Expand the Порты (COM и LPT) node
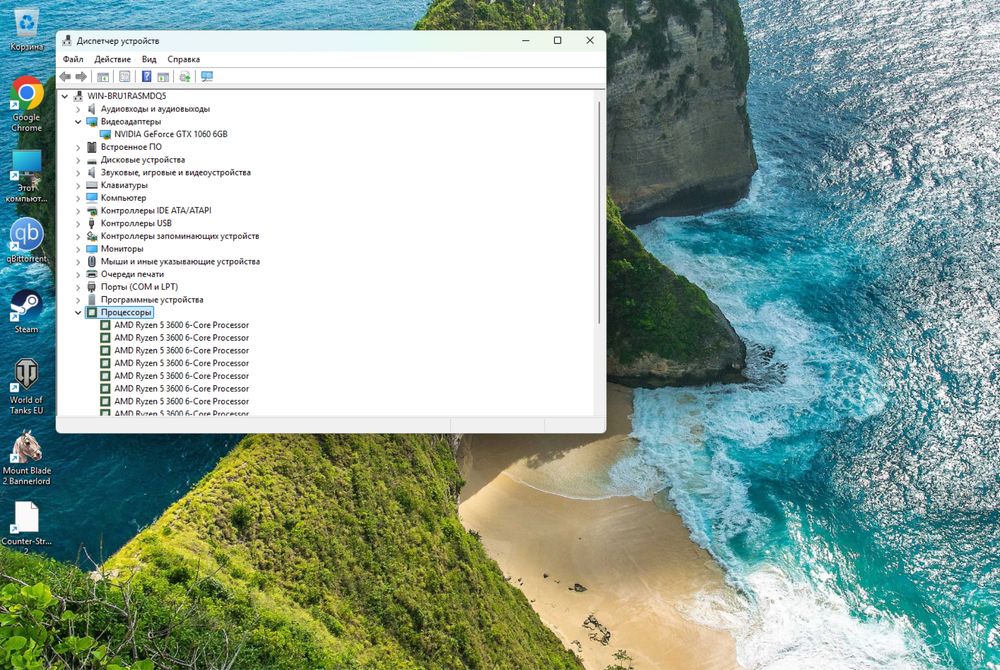Screen dimensions: 1000x670 [x=78, y=287]
